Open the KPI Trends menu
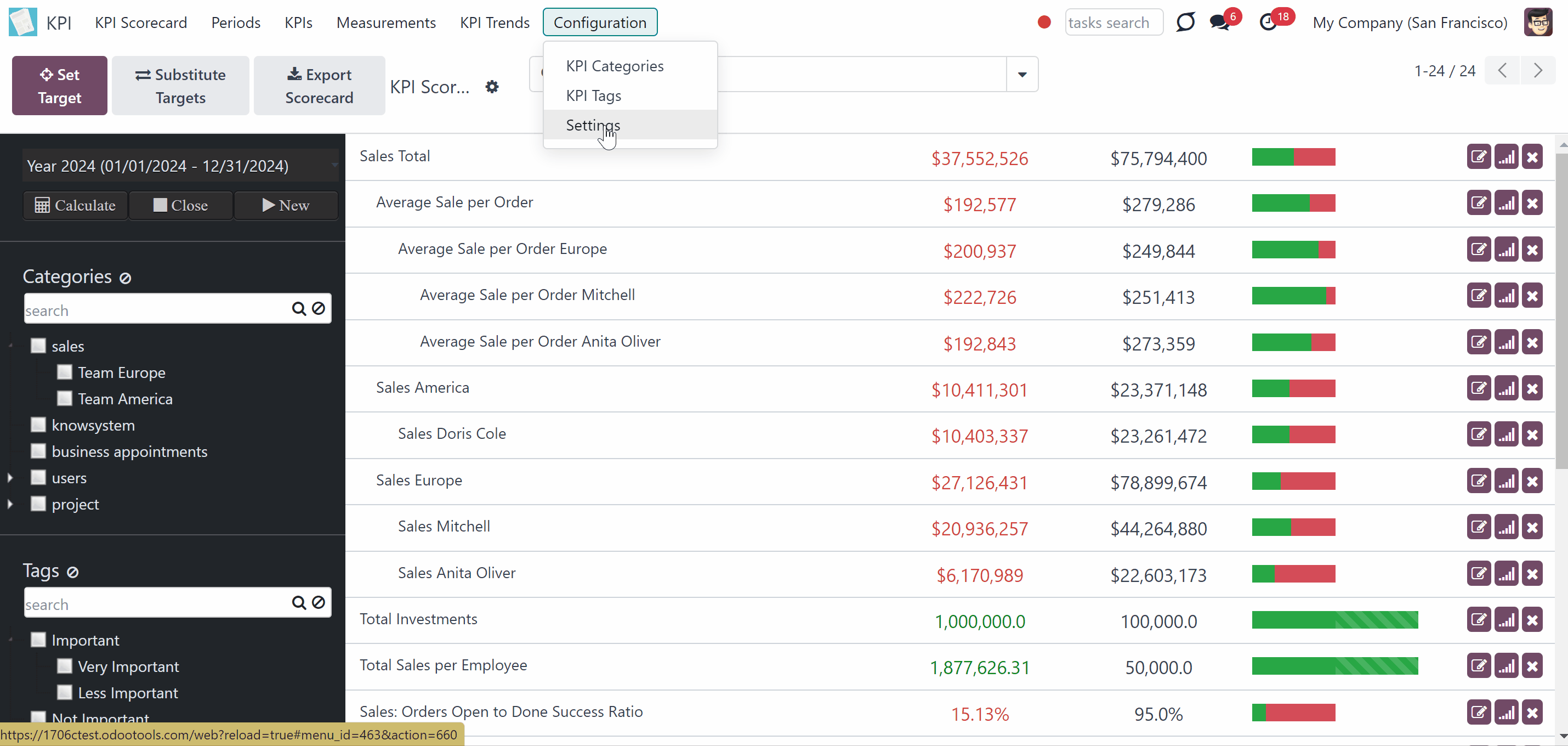This screenshot has height=746, width=1568. pos(495,22)
